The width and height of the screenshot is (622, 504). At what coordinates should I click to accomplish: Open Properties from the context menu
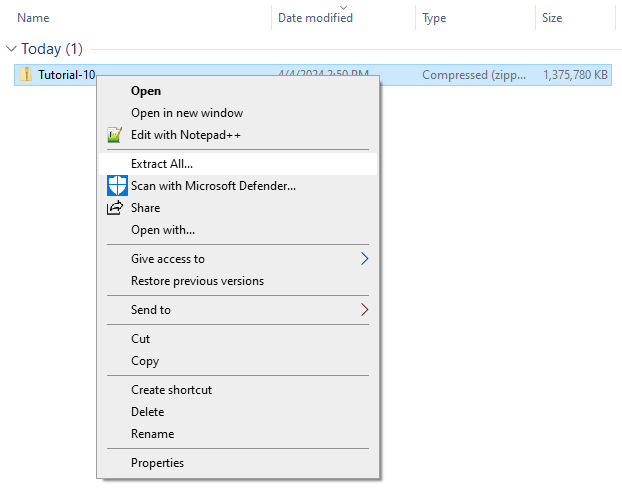click(238, 463)
